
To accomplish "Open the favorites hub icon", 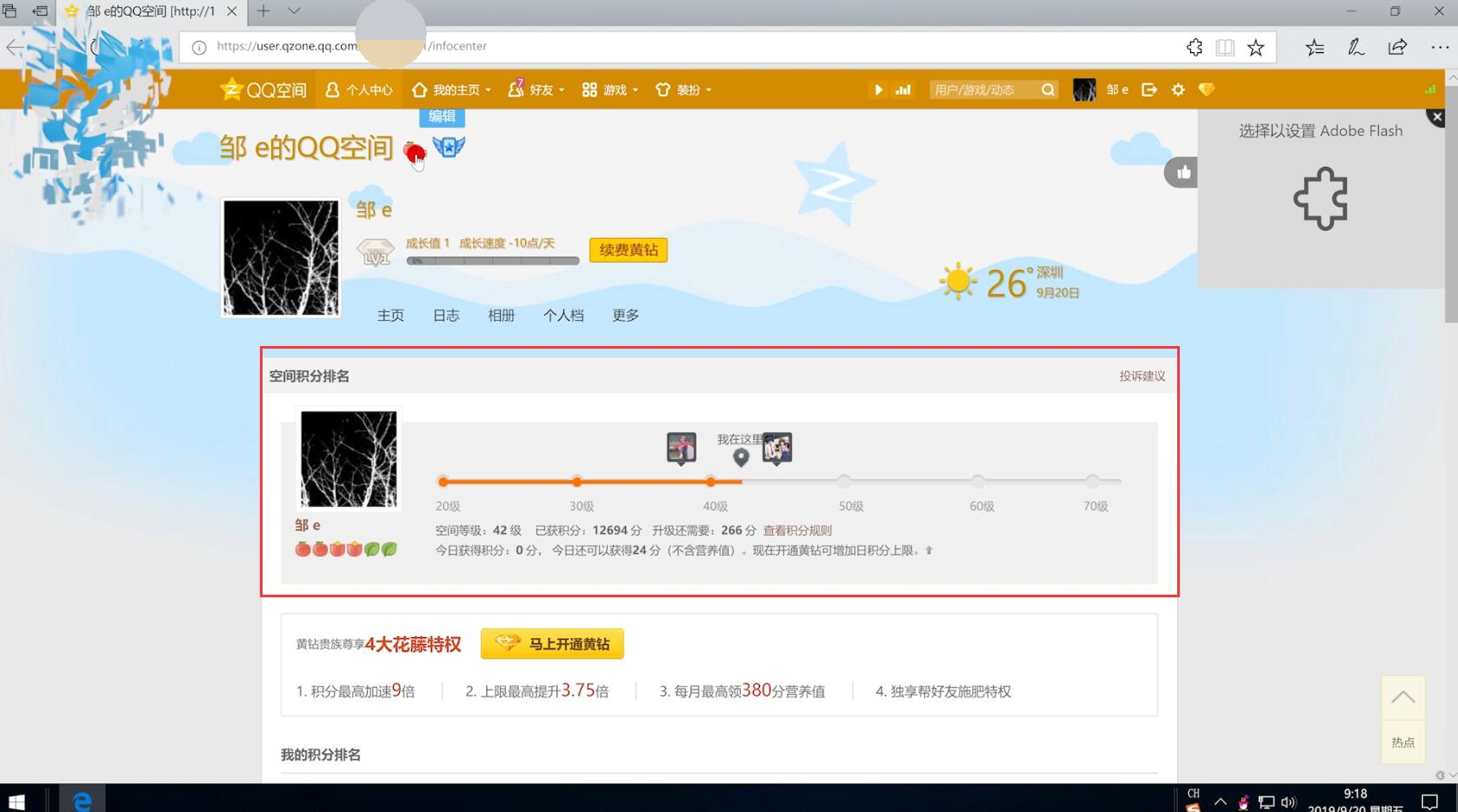I will click(x=1315, y=47).
